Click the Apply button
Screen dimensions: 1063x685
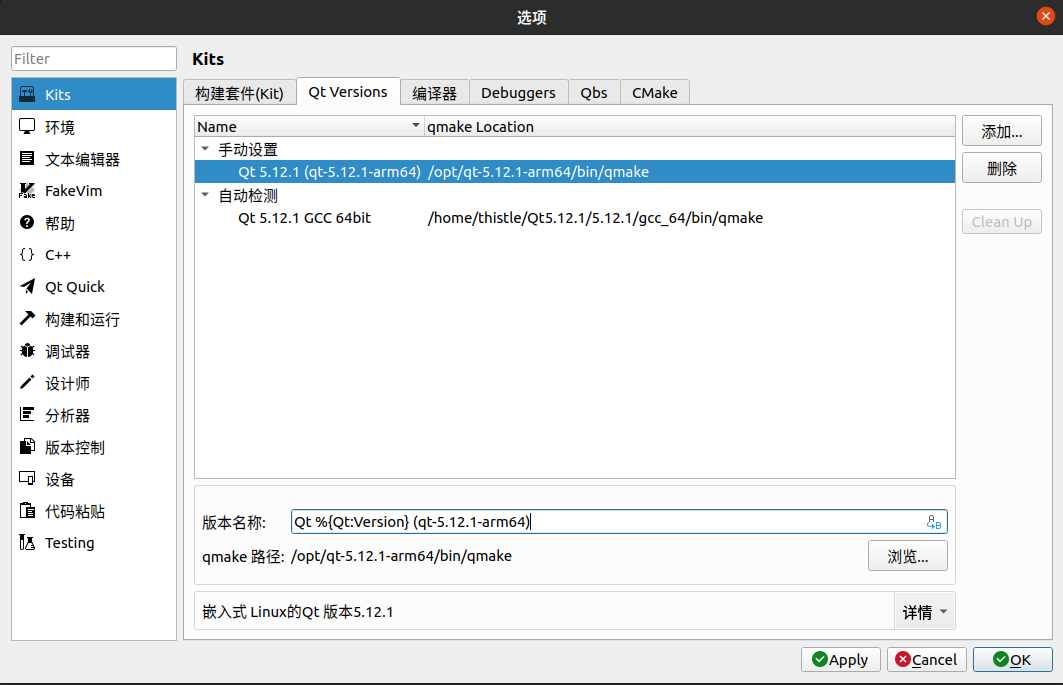coord(841,659)
